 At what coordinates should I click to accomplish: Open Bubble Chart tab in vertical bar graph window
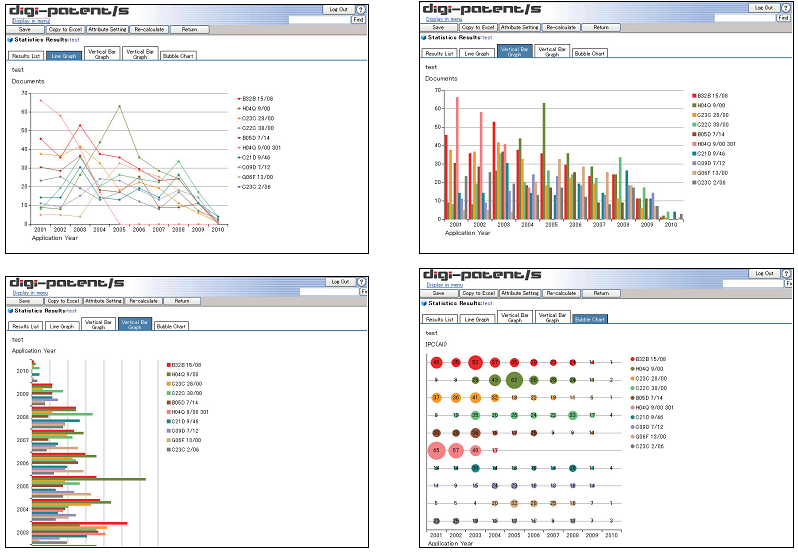tap(589, 53)
